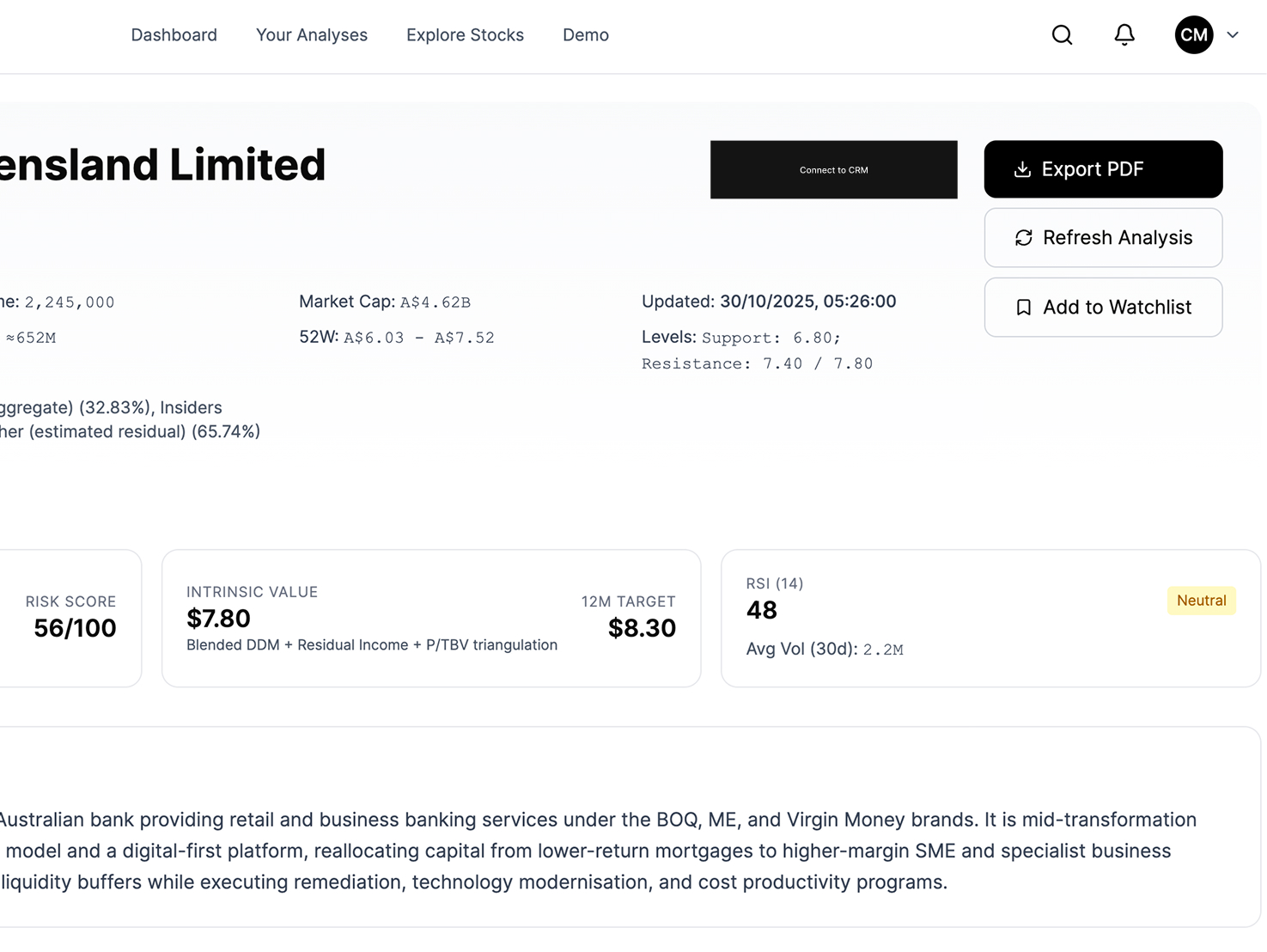Click the CM avatar icon
This screenshot has width=1267, height=952.
pos(1193,35)
